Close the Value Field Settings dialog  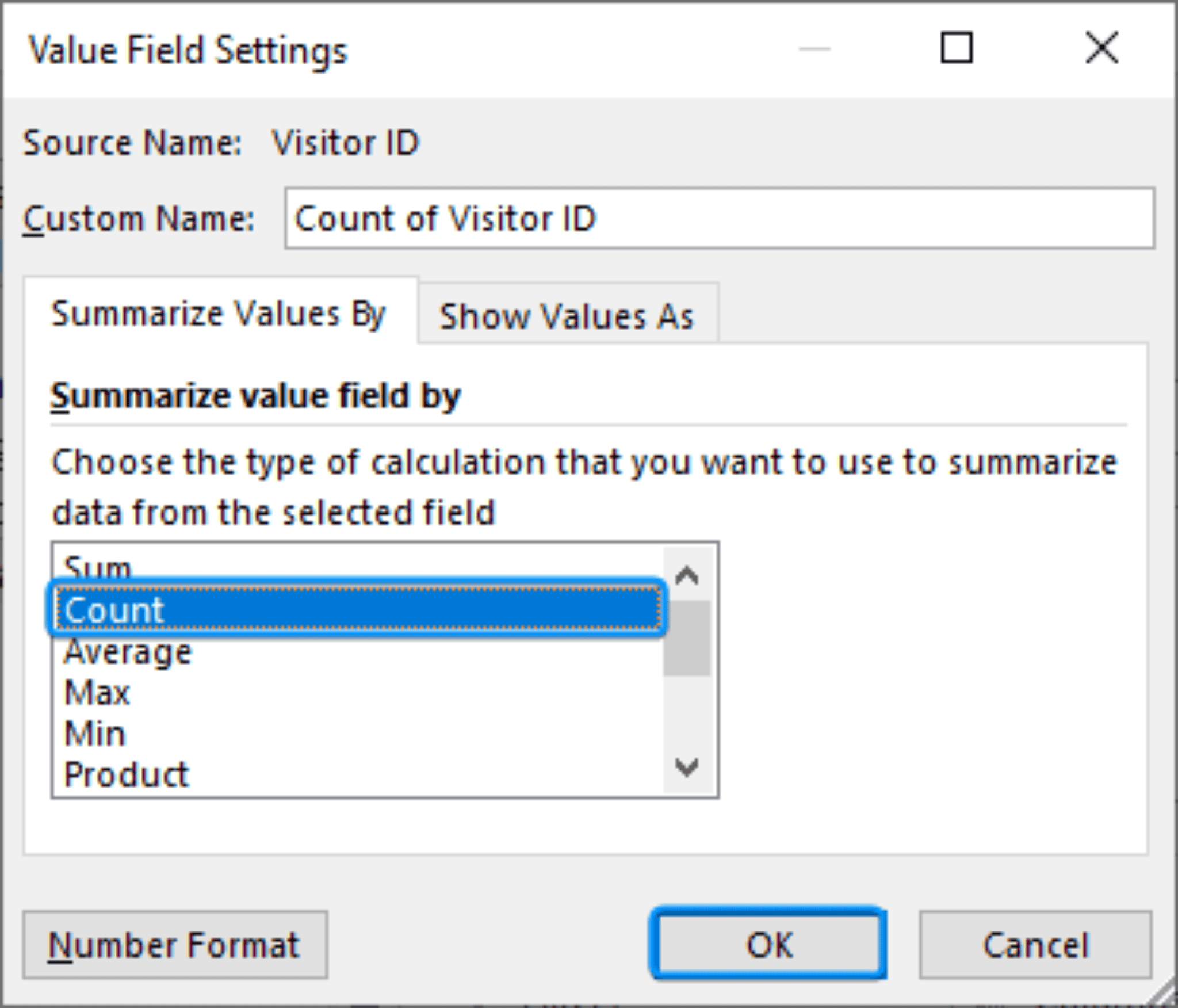tap(1101, 49)
